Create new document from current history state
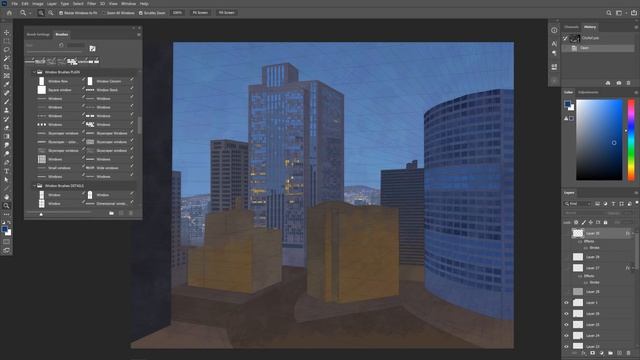Screen dimensions: 640x360 tap(608, 83)
